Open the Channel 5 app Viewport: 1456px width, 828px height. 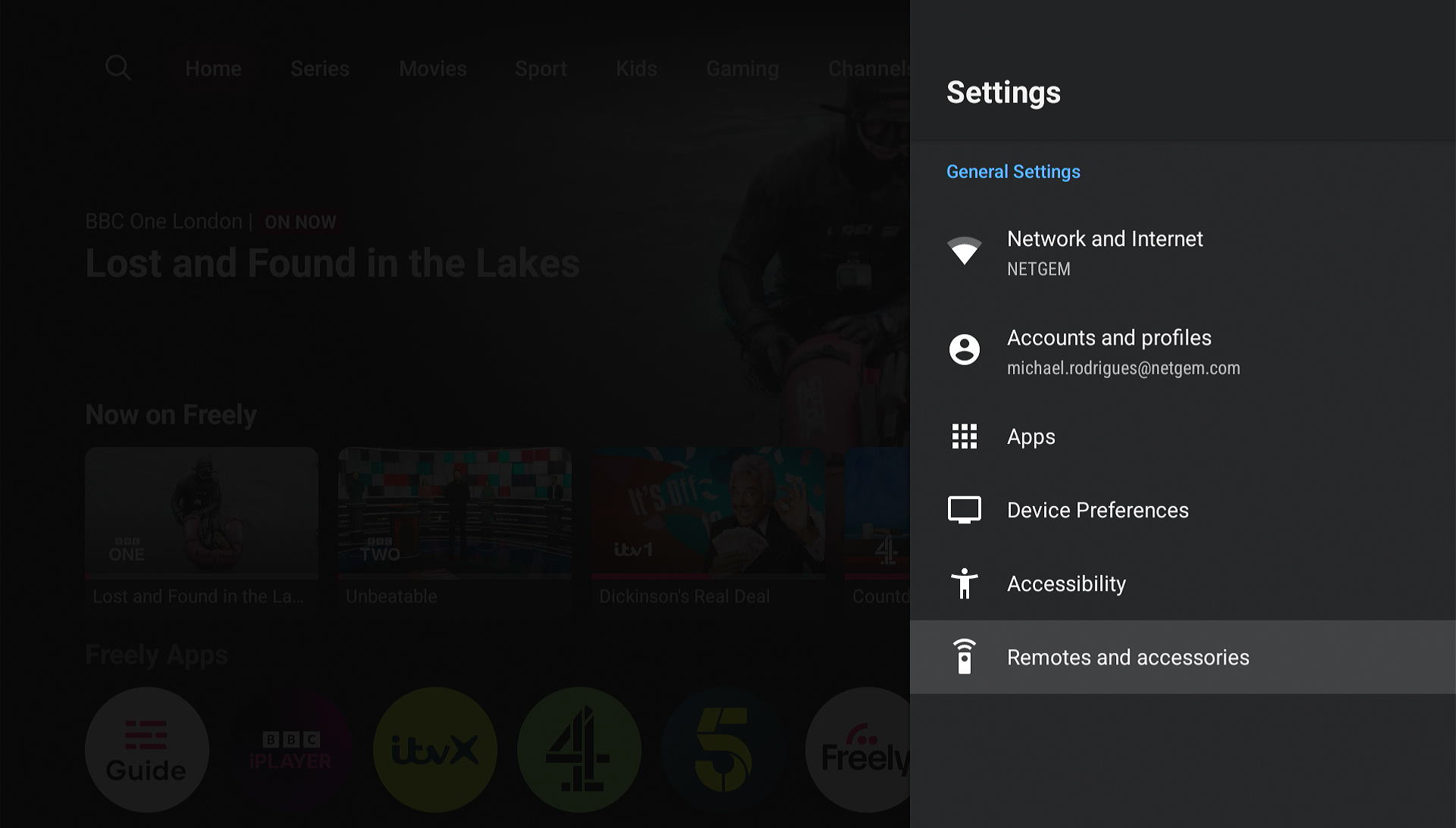[x=723, y=750]
